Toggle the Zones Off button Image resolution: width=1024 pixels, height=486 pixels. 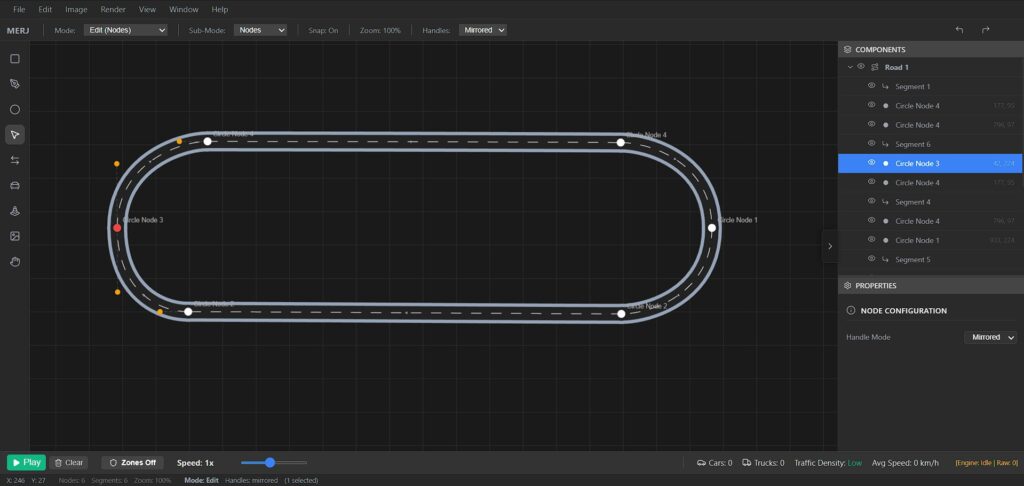(x=133, y=462)
